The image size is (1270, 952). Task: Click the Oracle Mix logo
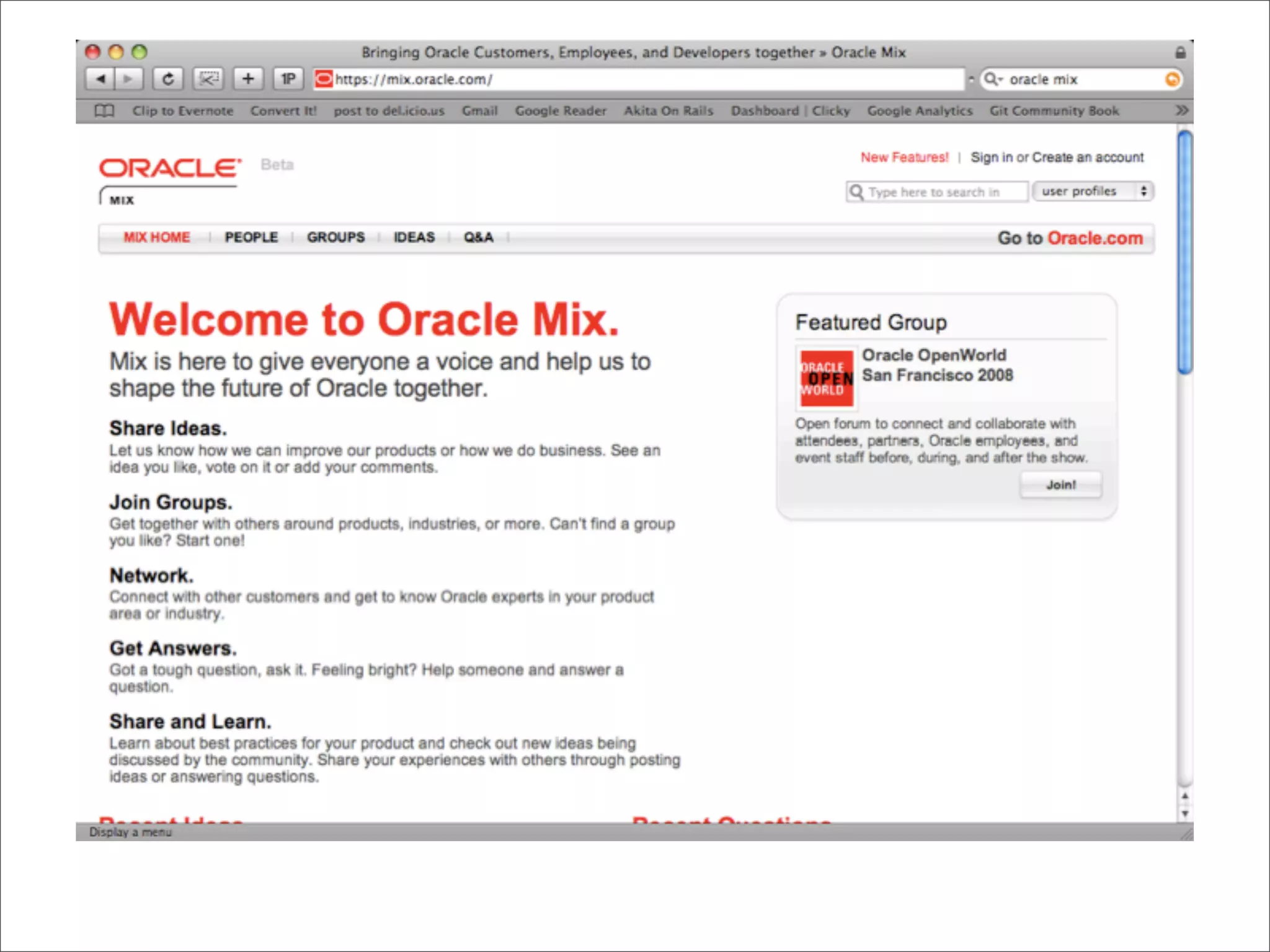[x=170, y=180]
